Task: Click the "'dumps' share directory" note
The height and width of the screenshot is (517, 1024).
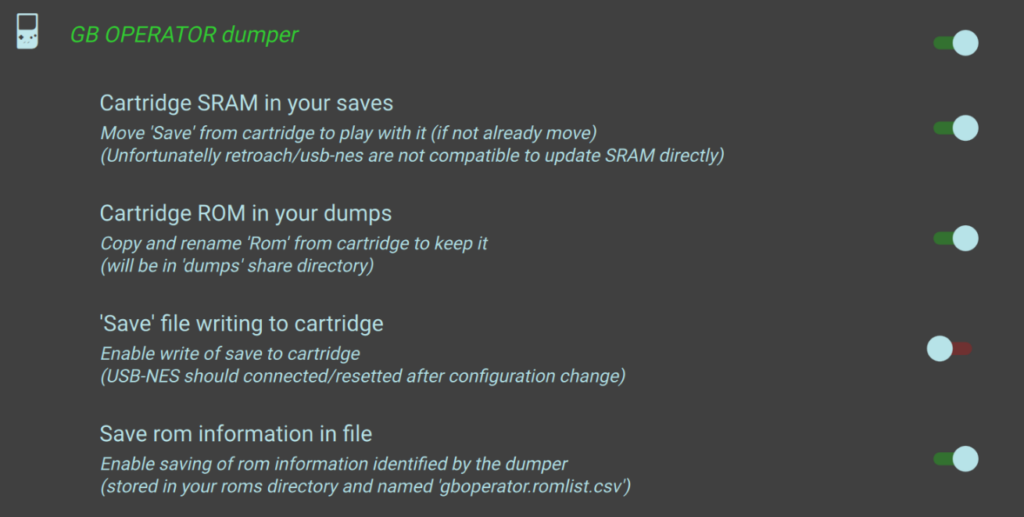Action: point(238,266)
